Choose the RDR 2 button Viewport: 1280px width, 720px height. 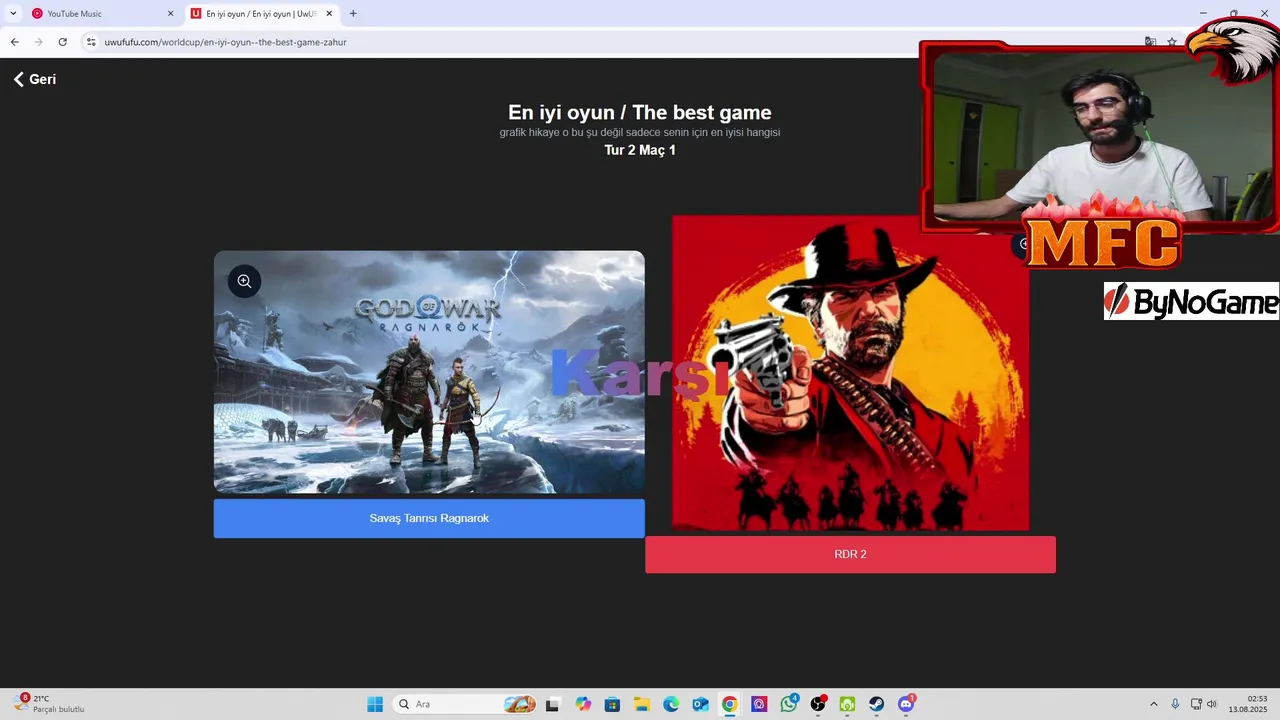(850, 554)
